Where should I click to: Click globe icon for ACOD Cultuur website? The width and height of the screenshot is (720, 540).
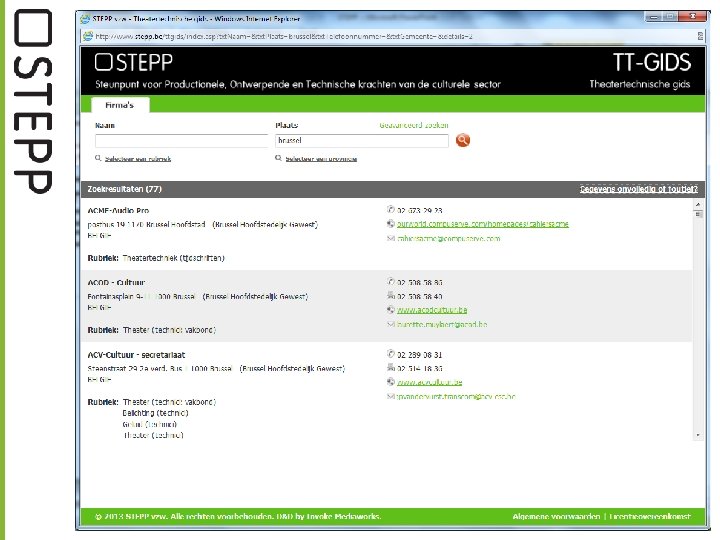tap(391, 309)
